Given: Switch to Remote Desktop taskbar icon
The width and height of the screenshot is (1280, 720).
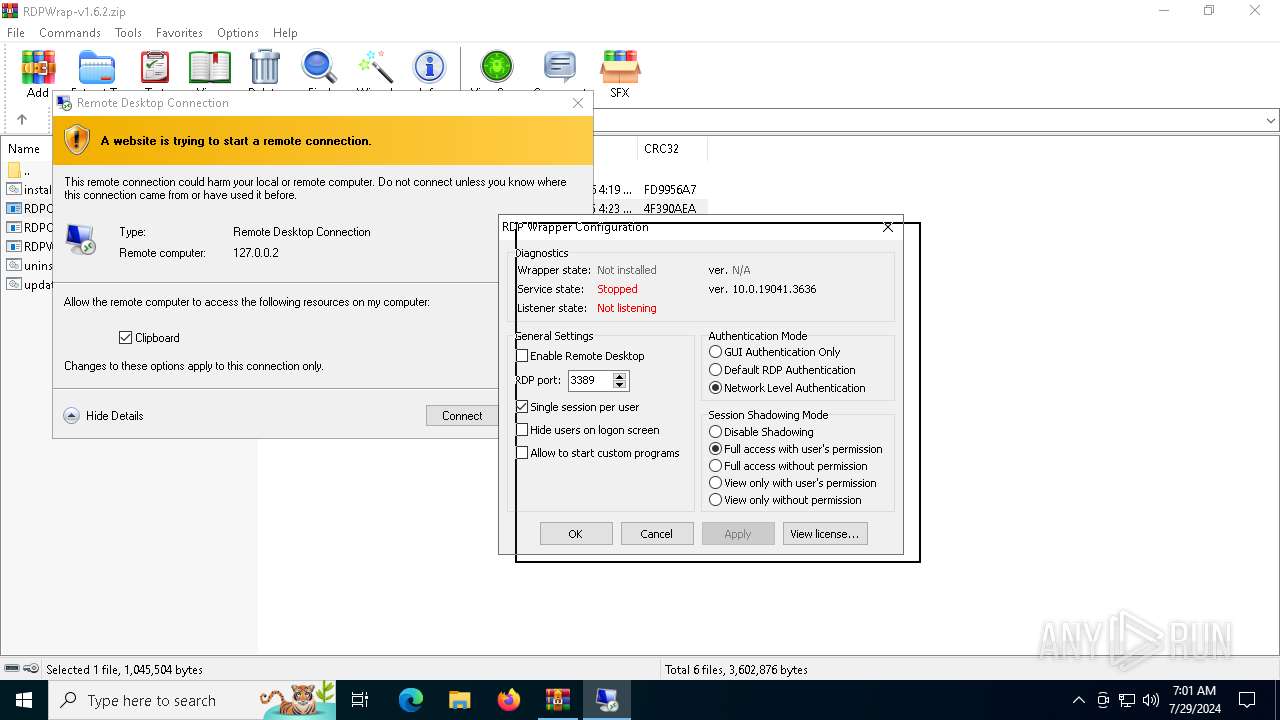Looking at the screenshot, I should pyautogui.click(x=607, y=700).
